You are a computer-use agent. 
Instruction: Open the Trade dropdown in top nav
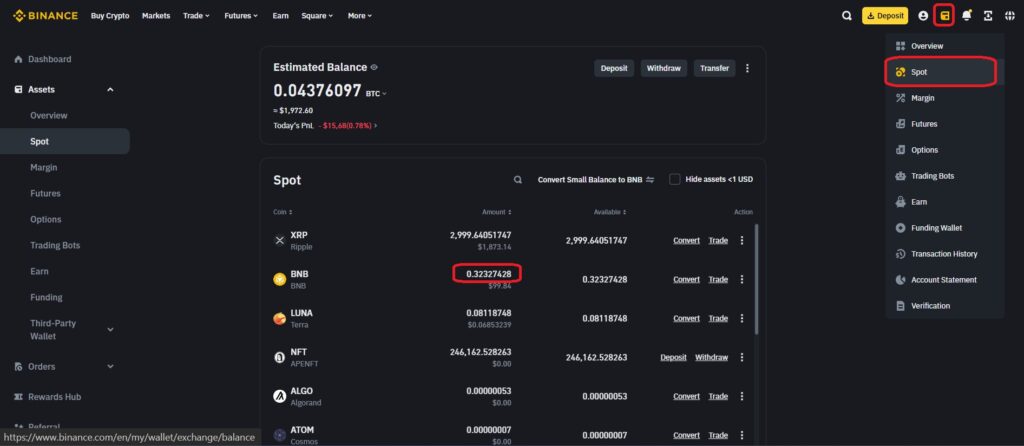tap(196, 16)
